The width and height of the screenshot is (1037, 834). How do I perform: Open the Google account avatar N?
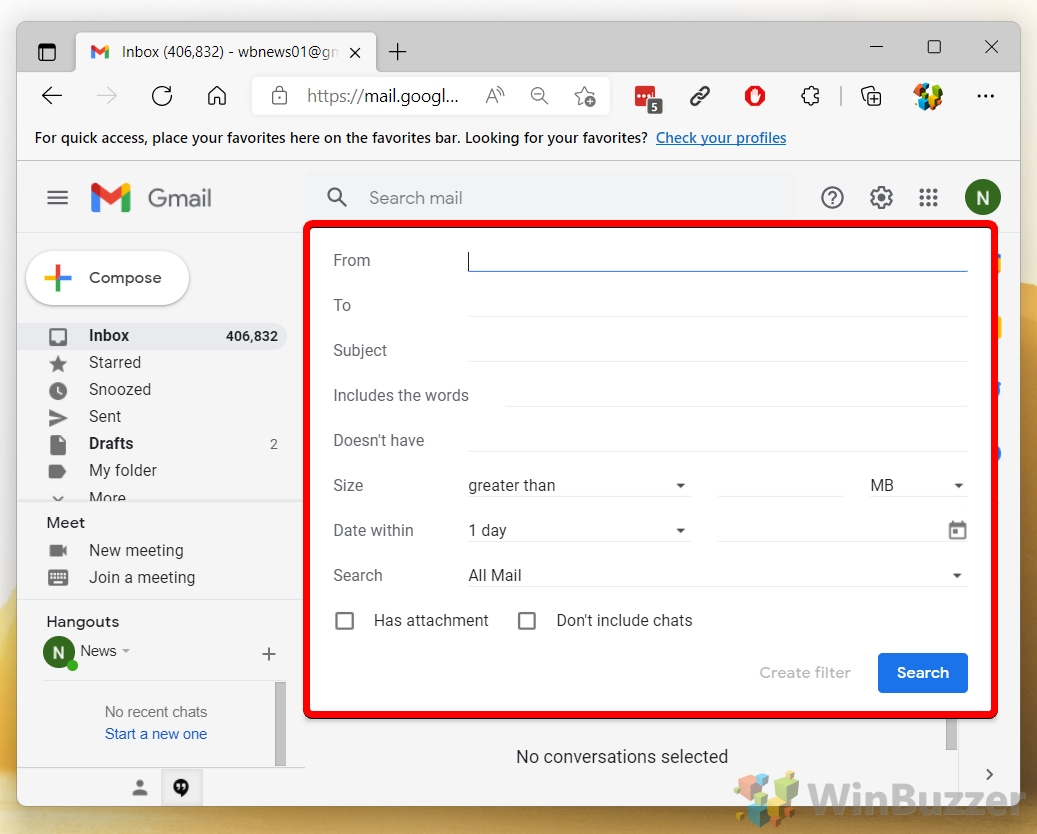982,197
